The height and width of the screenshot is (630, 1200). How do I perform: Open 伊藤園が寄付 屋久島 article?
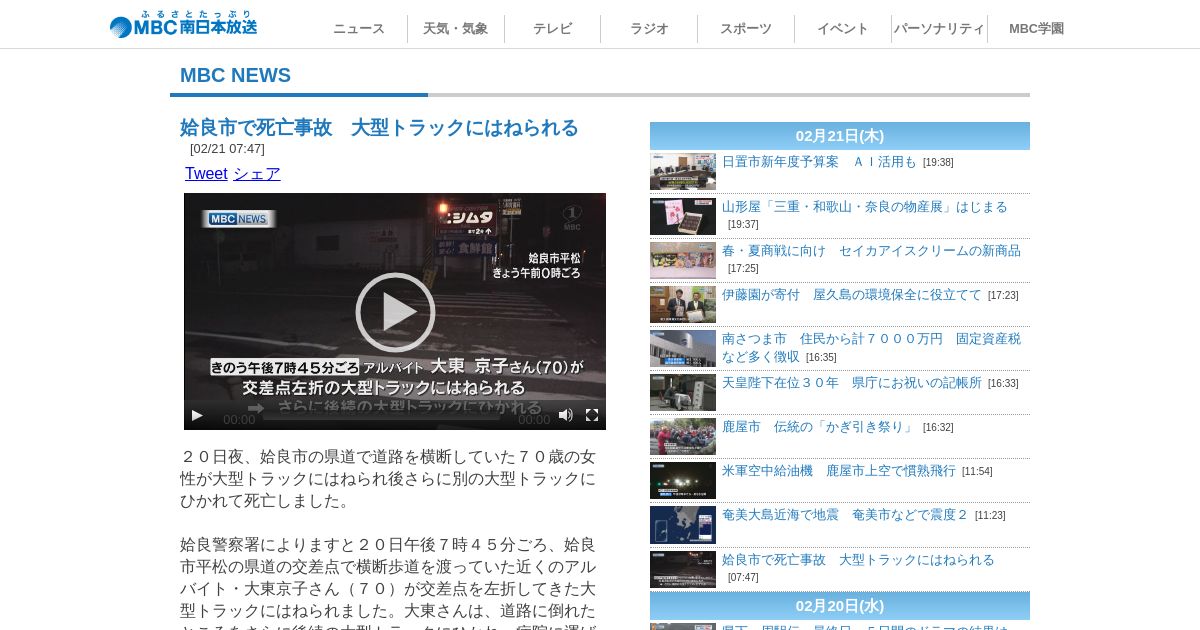pos(852,295)
